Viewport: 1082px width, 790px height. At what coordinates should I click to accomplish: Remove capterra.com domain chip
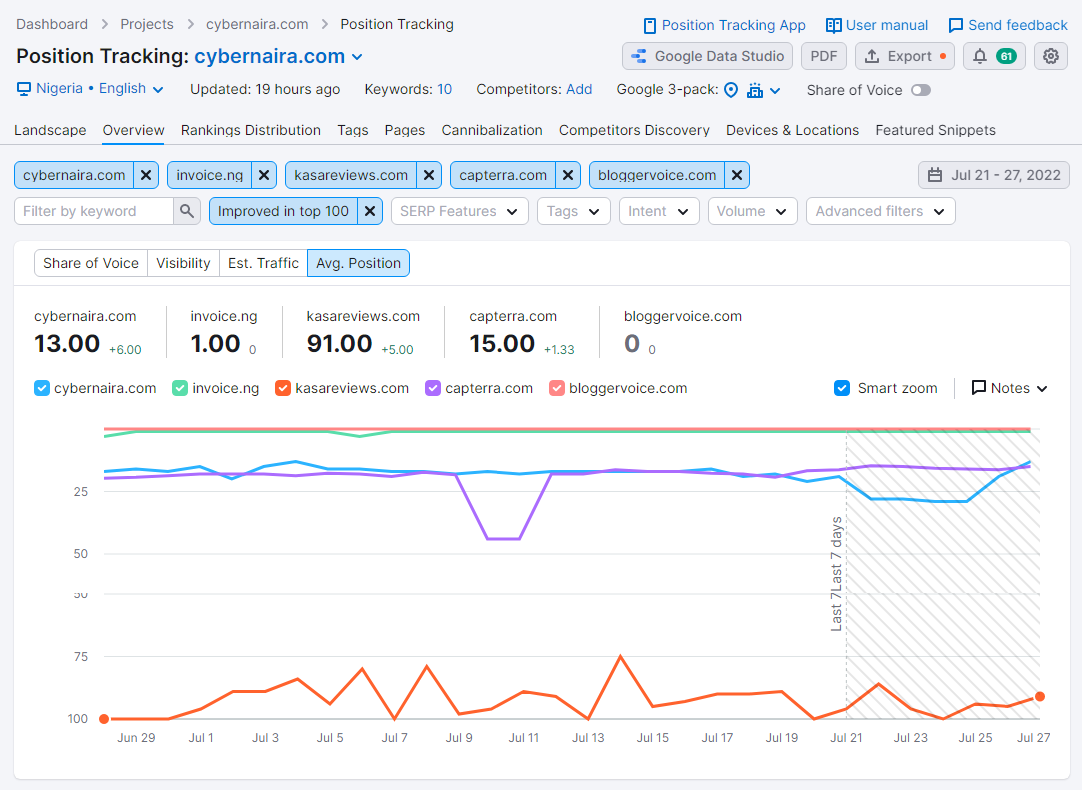tap(567, 175)
